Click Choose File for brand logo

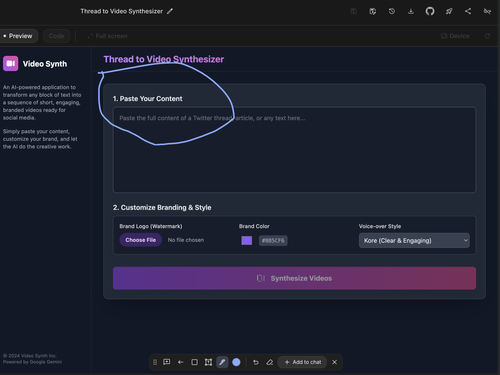(141, 240)
